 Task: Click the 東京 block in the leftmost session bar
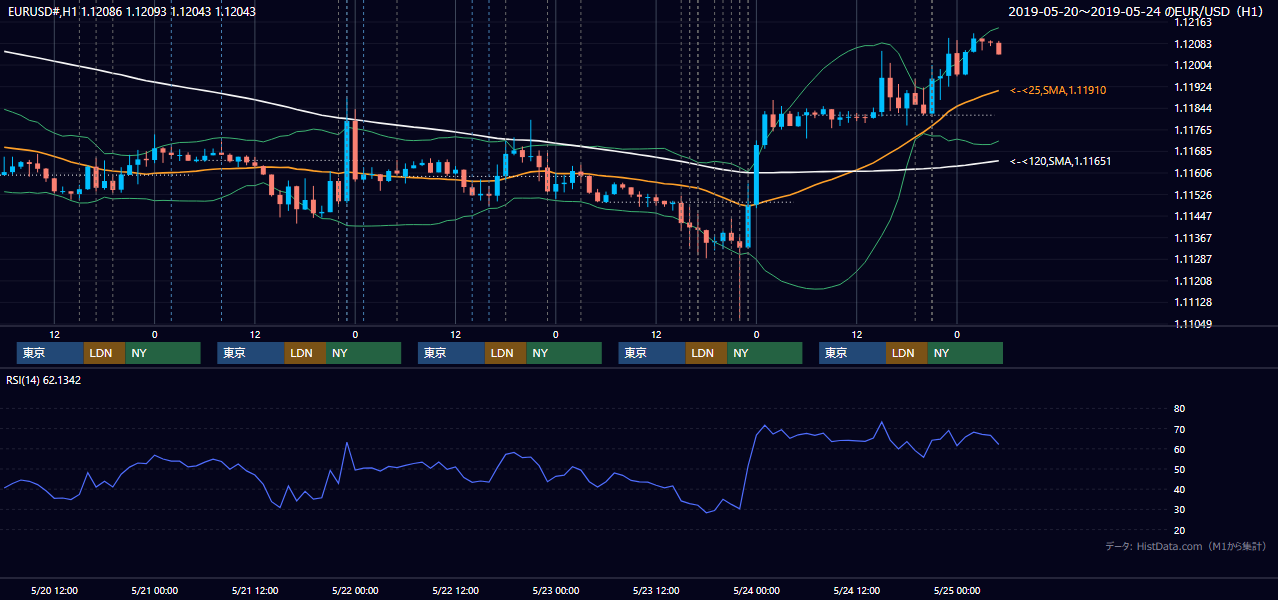coord(50,353)
